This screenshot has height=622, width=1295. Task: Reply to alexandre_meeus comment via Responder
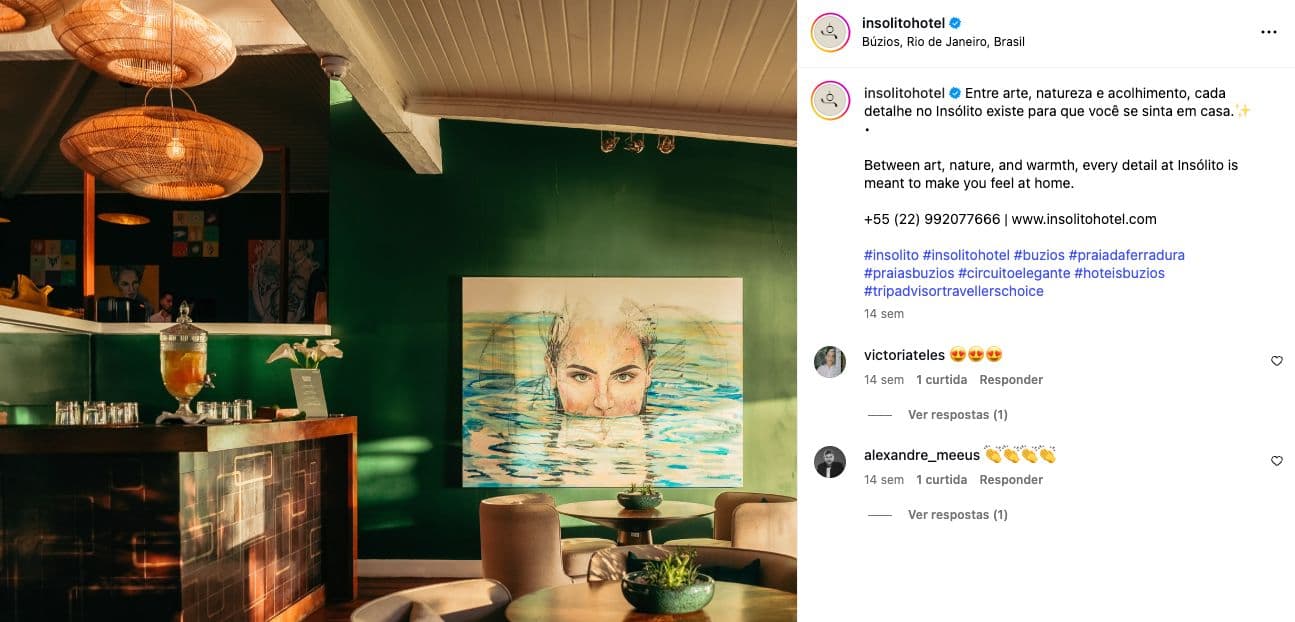tap(1011, 480)
